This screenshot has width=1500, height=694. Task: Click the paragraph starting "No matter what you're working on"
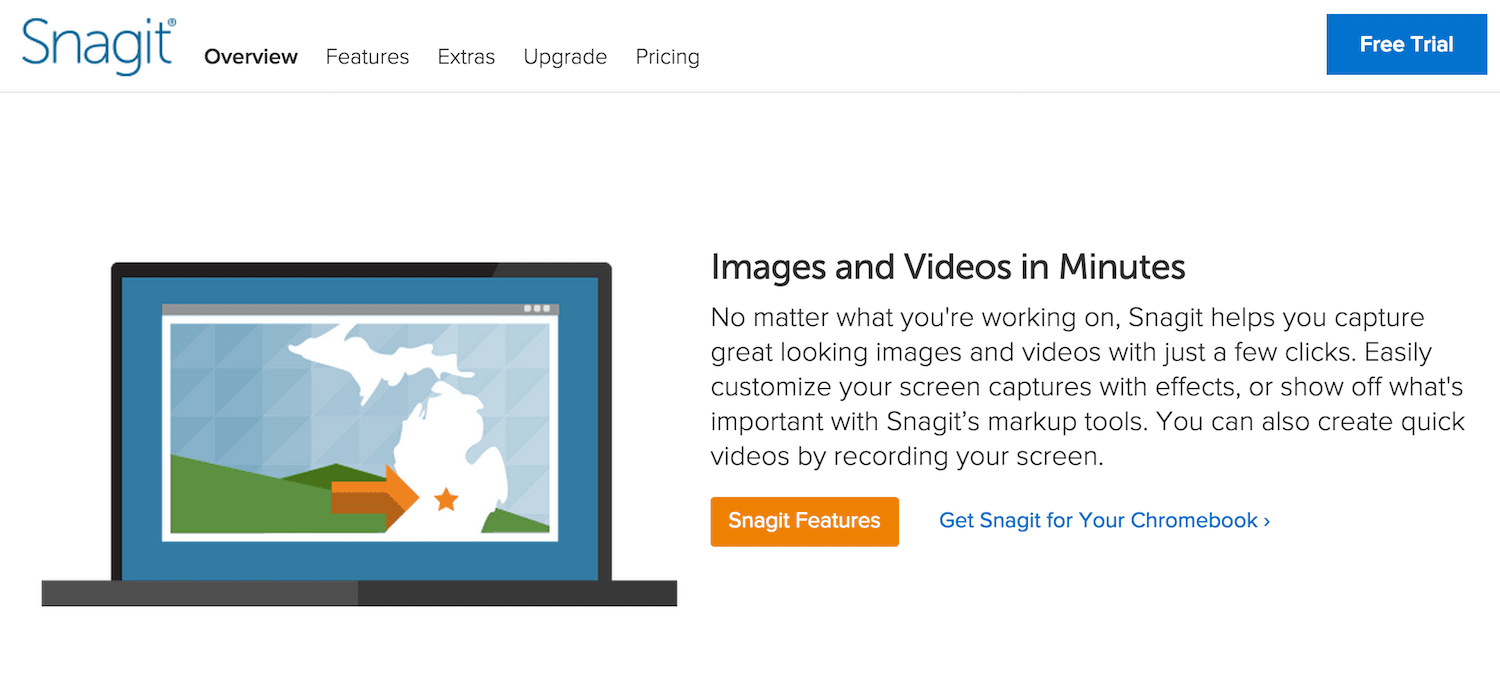pyautogui.click(x=1088, y=388)
